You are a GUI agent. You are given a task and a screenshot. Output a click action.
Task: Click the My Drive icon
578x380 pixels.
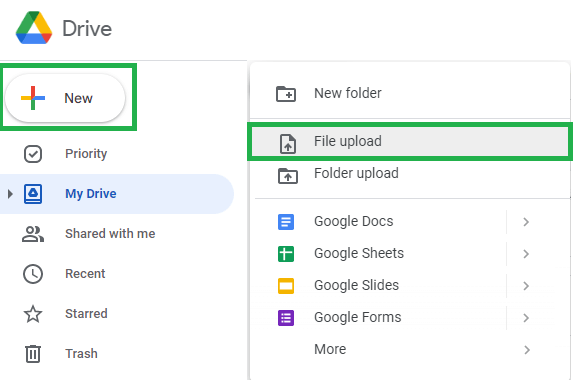[x=33, y=194]
